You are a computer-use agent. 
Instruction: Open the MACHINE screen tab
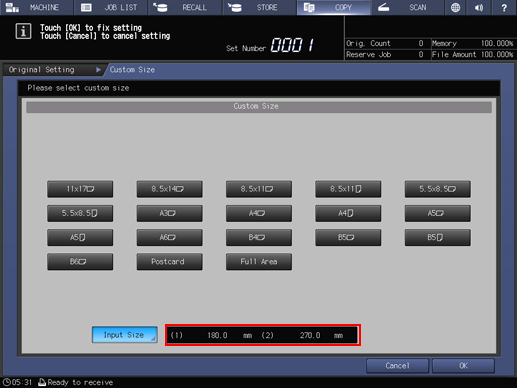point(36,7)
